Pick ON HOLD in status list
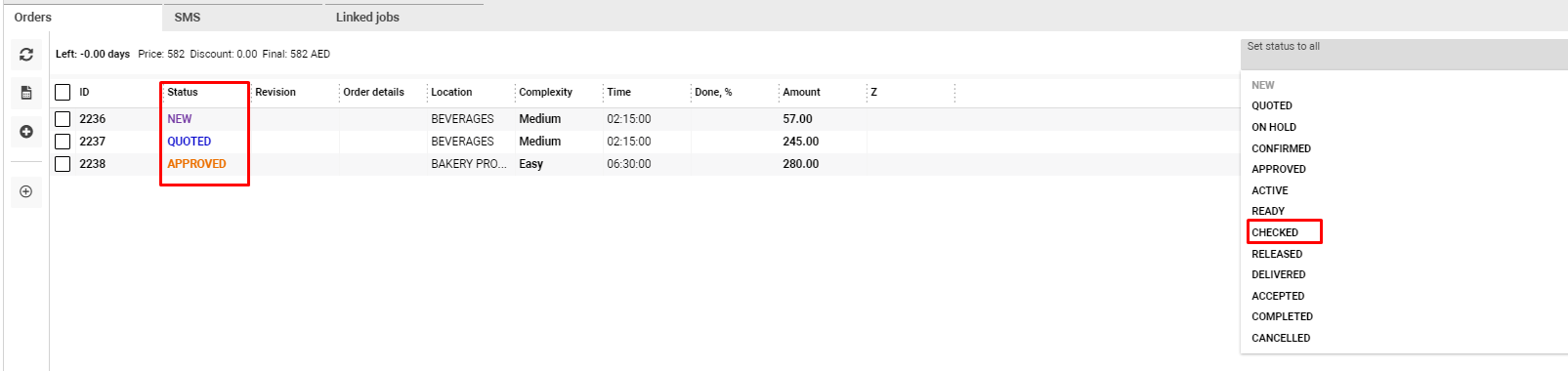Viewport: 1568px width, 371px height. click(1274, 127)
